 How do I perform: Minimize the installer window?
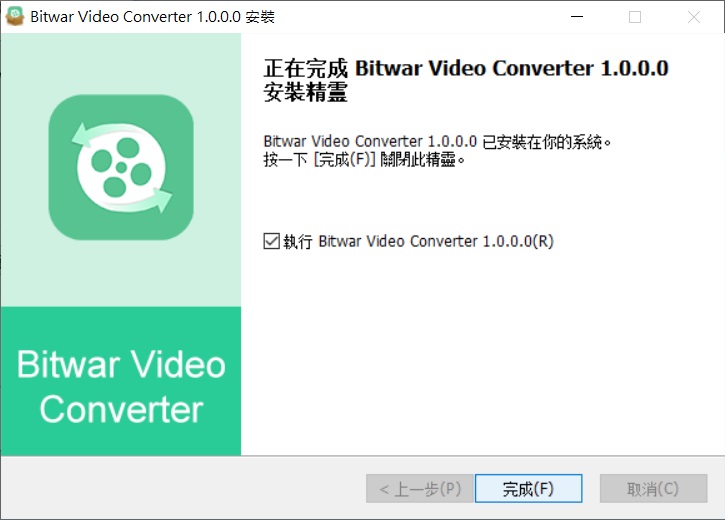pyautogui.click(x=577, y=17)
